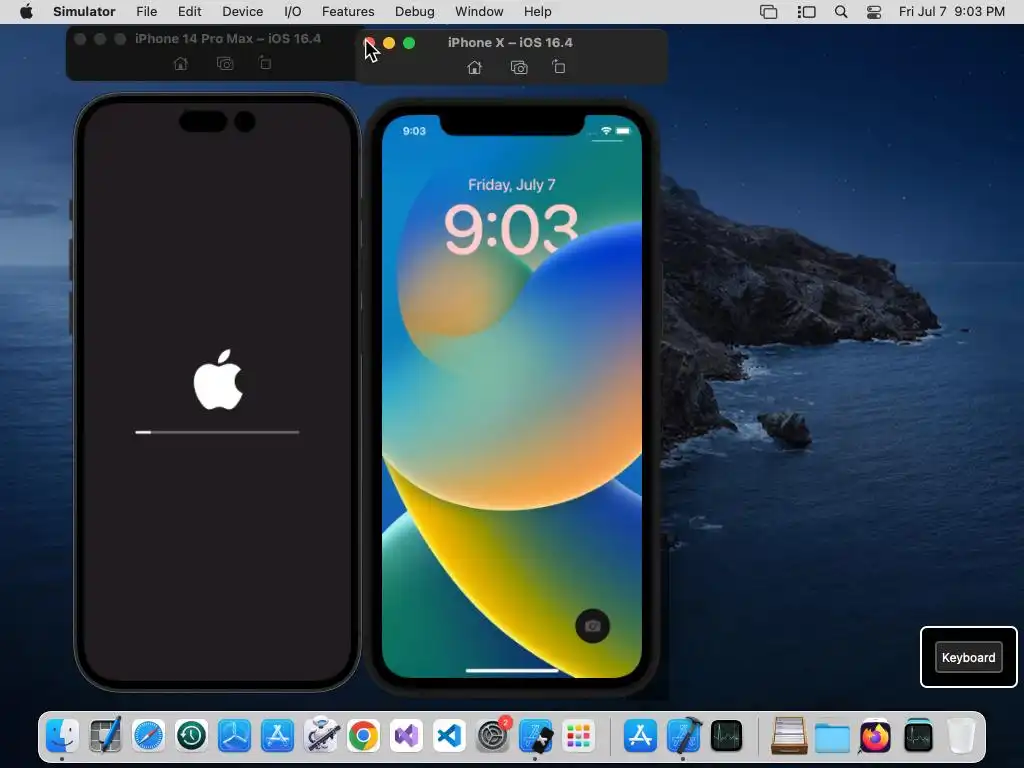1024x768 pixels.
Task: Open Finder from the Dock
Action: pyautogui.click(x=63, y=736)
